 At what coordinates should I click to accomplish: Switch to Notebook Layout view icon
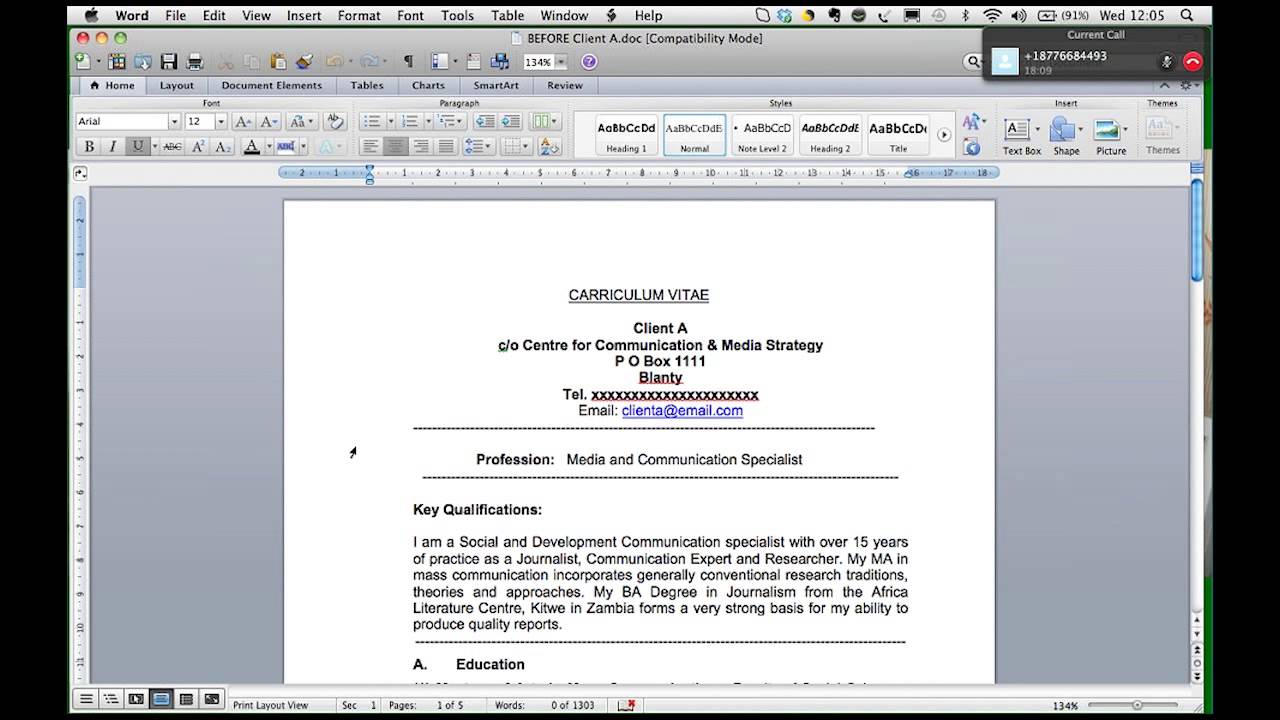pyautogui.click(x=186, y=699)
